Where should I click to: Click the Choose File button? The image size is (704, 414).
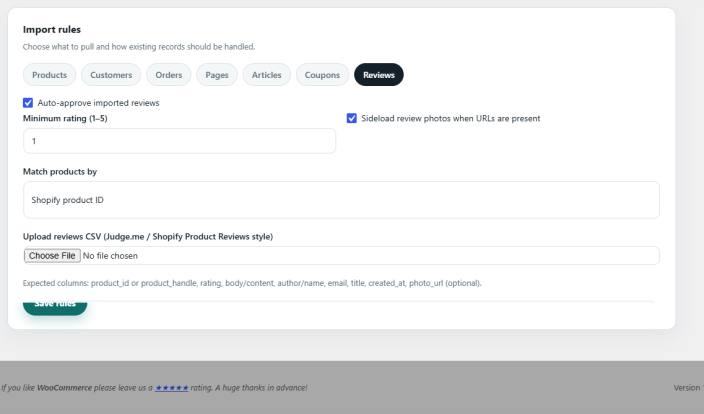click(52, 255)
